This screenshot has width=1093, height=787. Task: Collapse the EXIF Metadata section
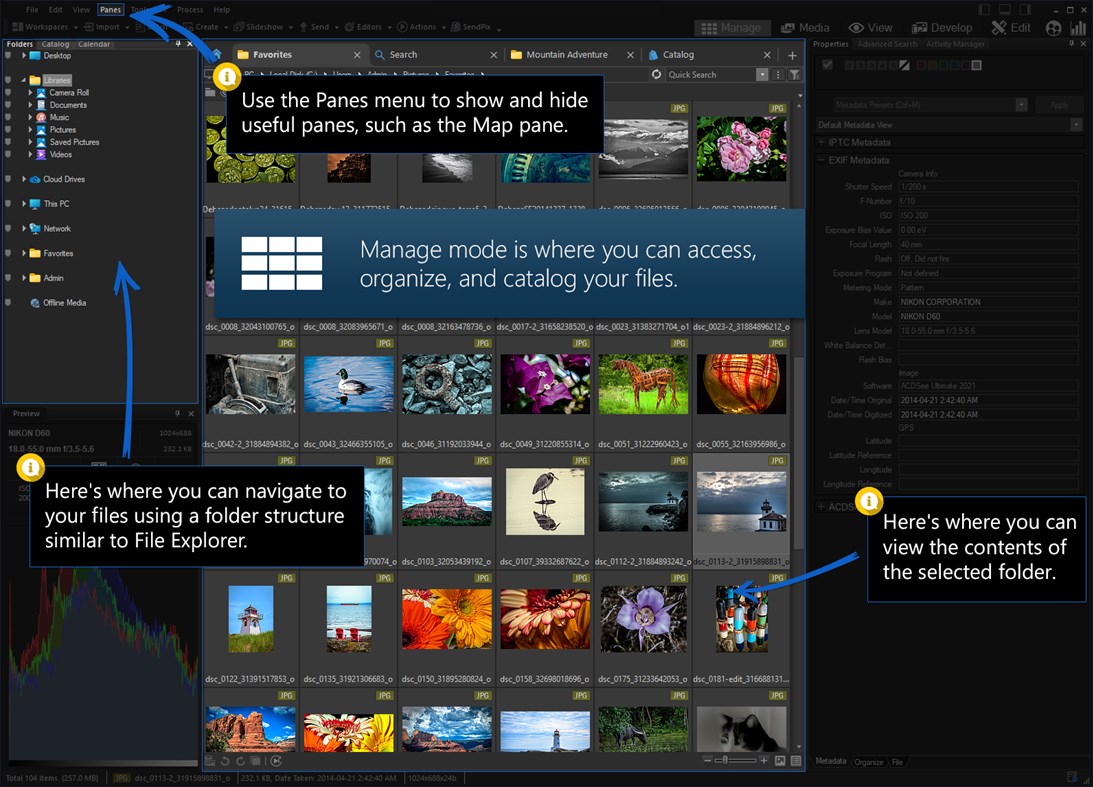point(823,160)
